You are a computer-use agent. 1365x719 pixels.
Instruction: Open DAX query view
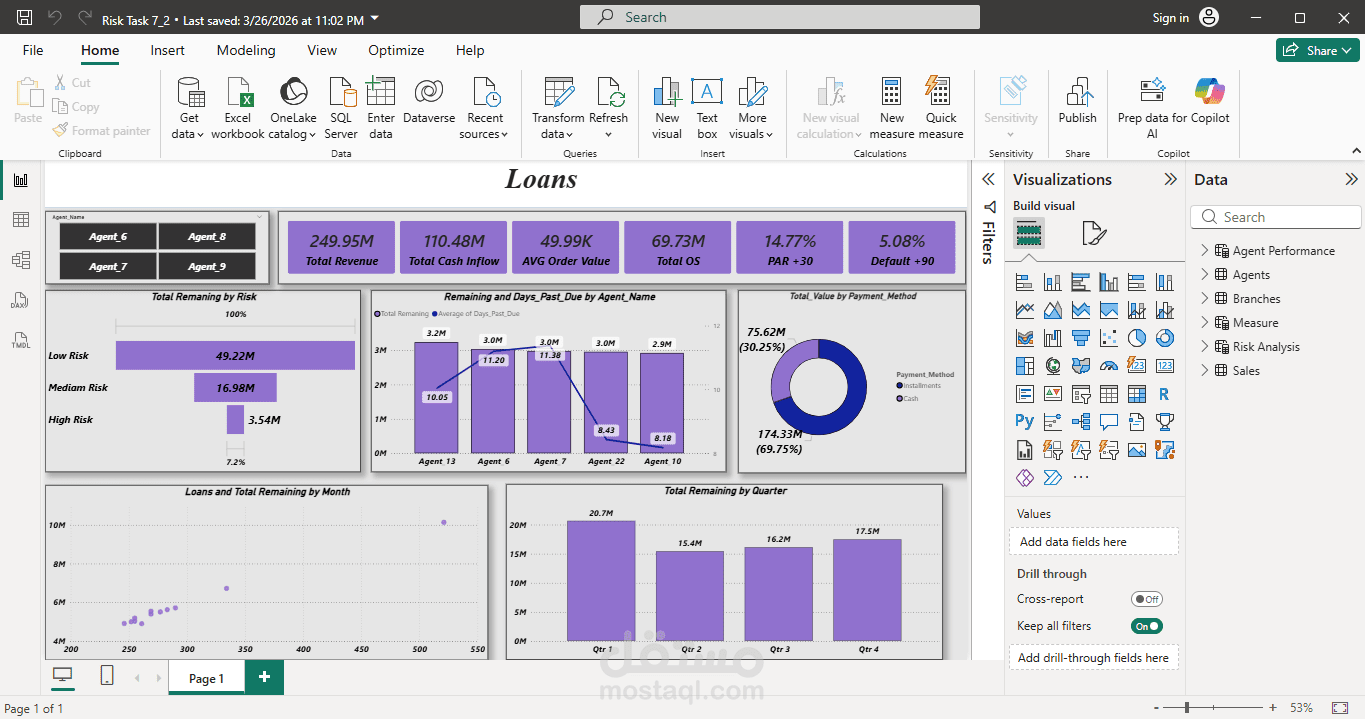21,300
